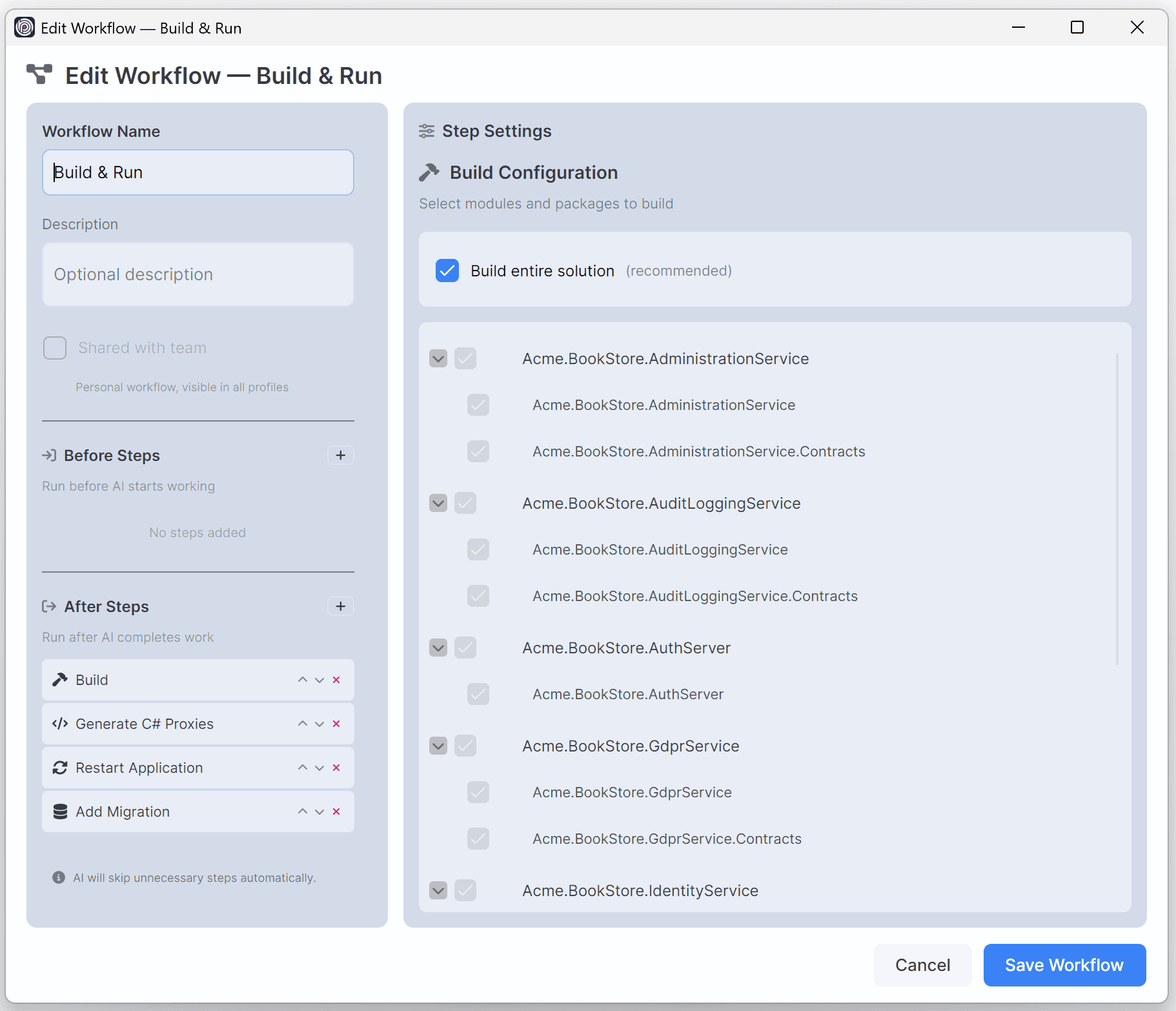
Task: Click the Before Steps arrow icon
Action: tap(49, 455)
